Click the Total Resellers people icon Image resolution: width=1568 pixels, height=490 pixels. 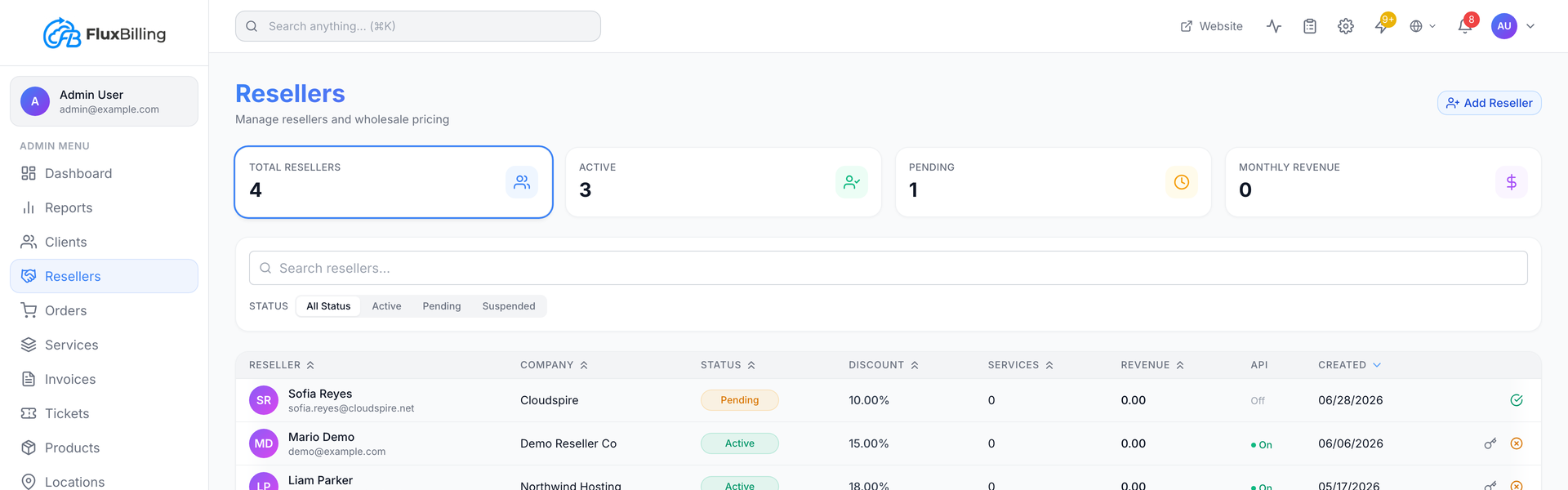[522, 182]
